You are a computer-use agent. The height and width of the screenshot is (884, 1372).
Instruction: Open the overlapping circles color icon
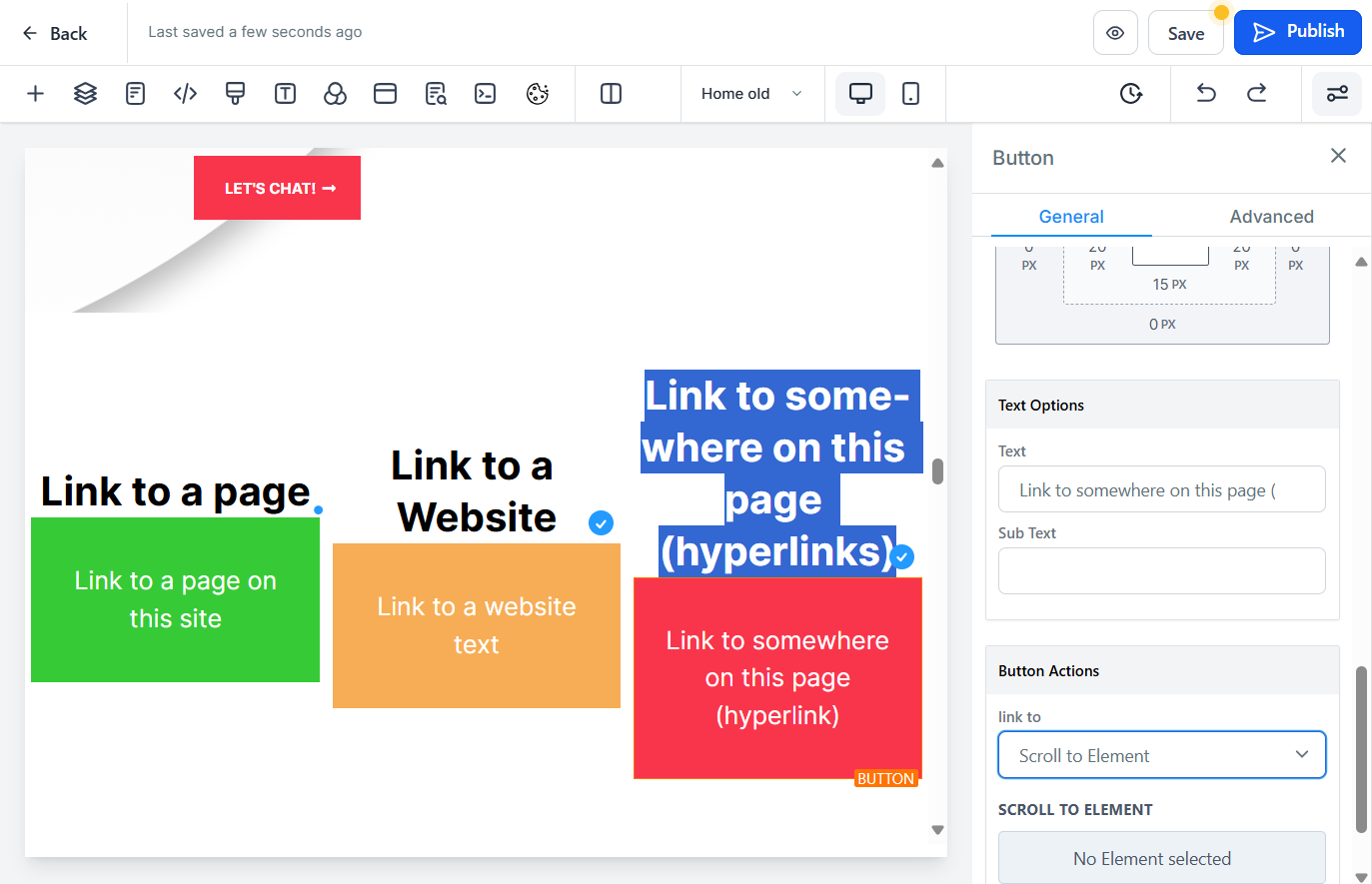click(335, 94)
